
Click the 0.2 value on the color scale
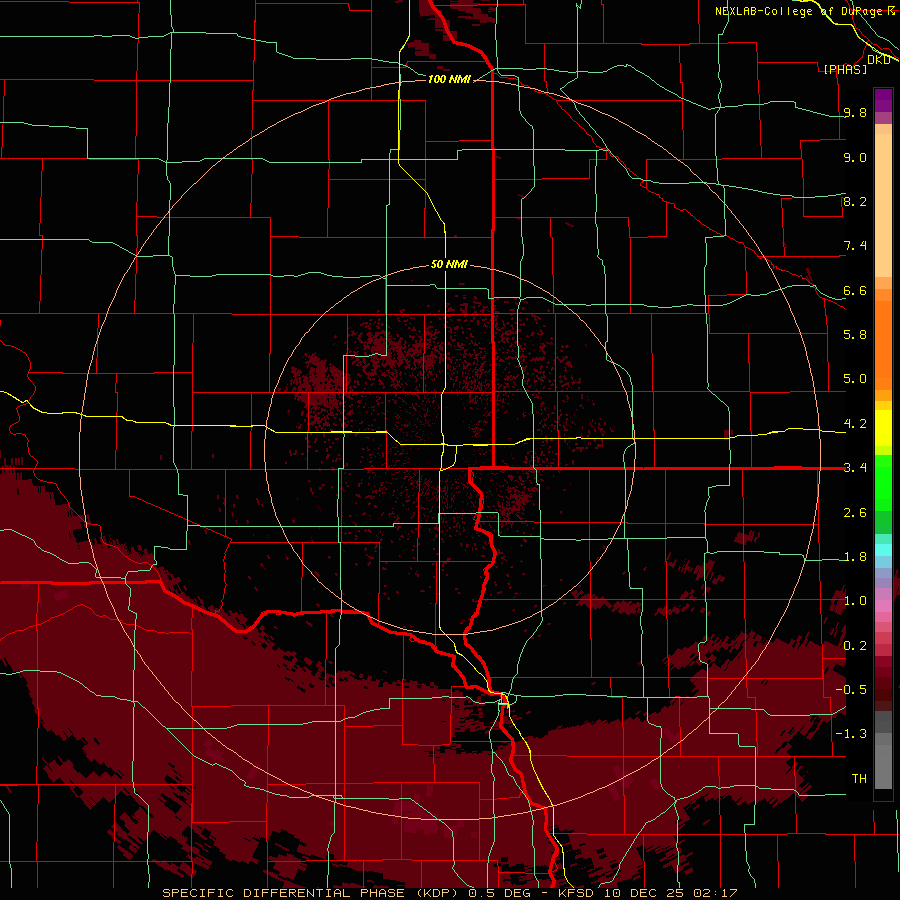click(855, 646)
